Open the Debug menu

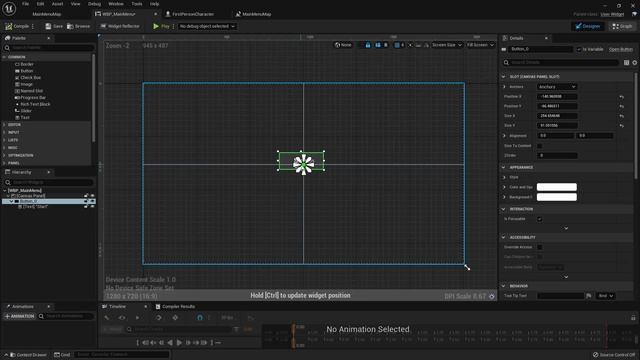click(94, 4)
